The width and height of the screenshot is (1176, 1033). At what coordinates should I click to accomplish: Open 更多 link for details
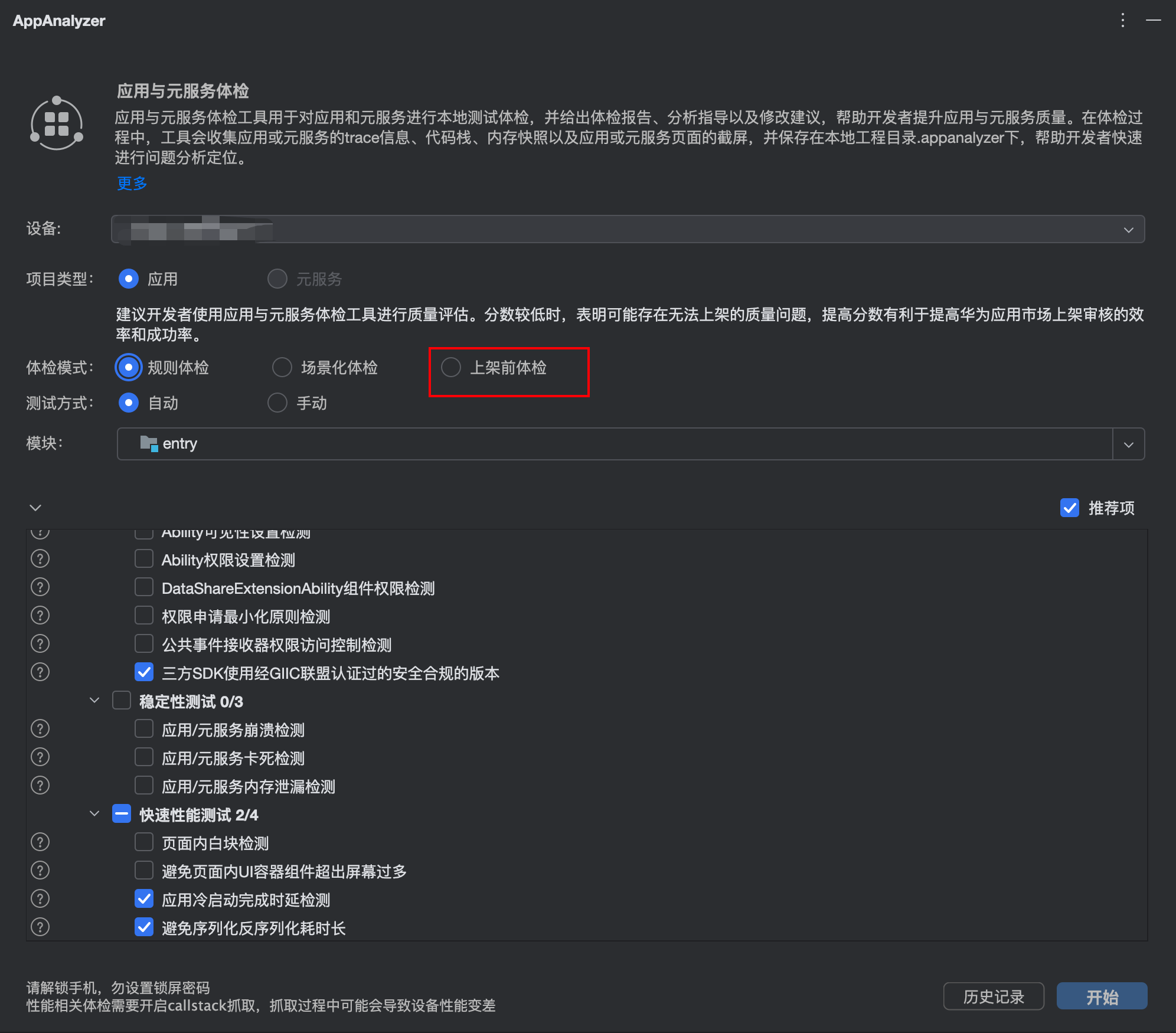(132, 184)
